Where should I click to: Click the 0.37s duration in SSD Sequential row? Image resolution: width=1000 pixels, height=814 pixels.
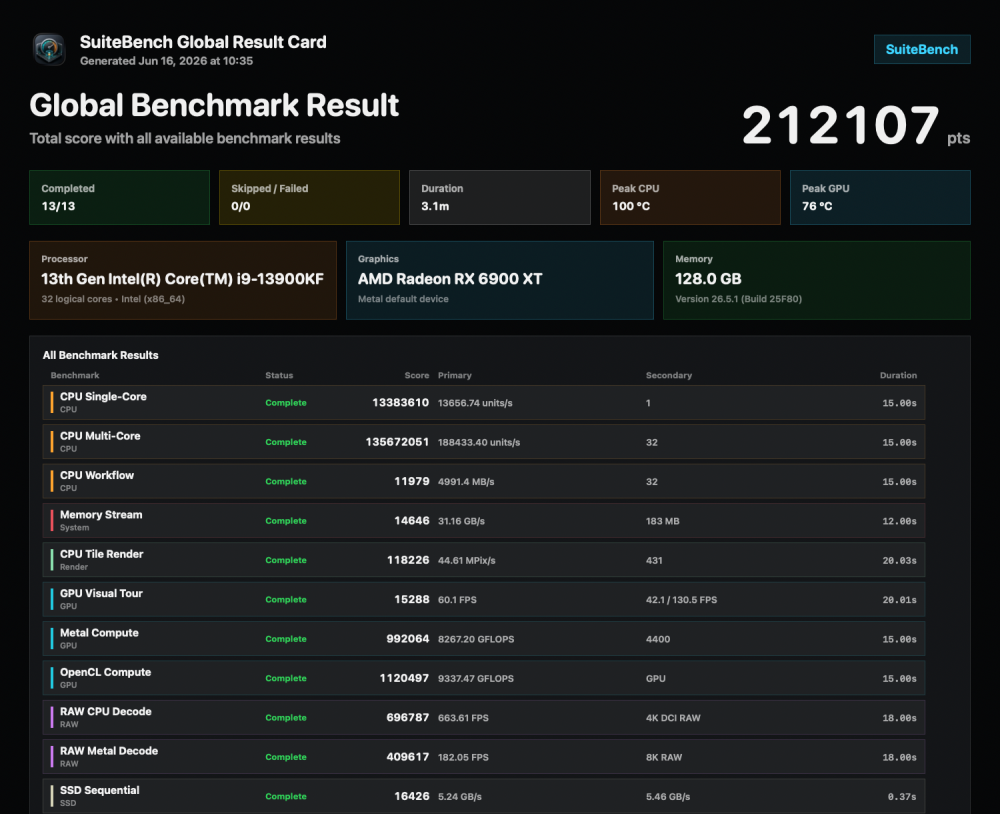coord(902,797)
